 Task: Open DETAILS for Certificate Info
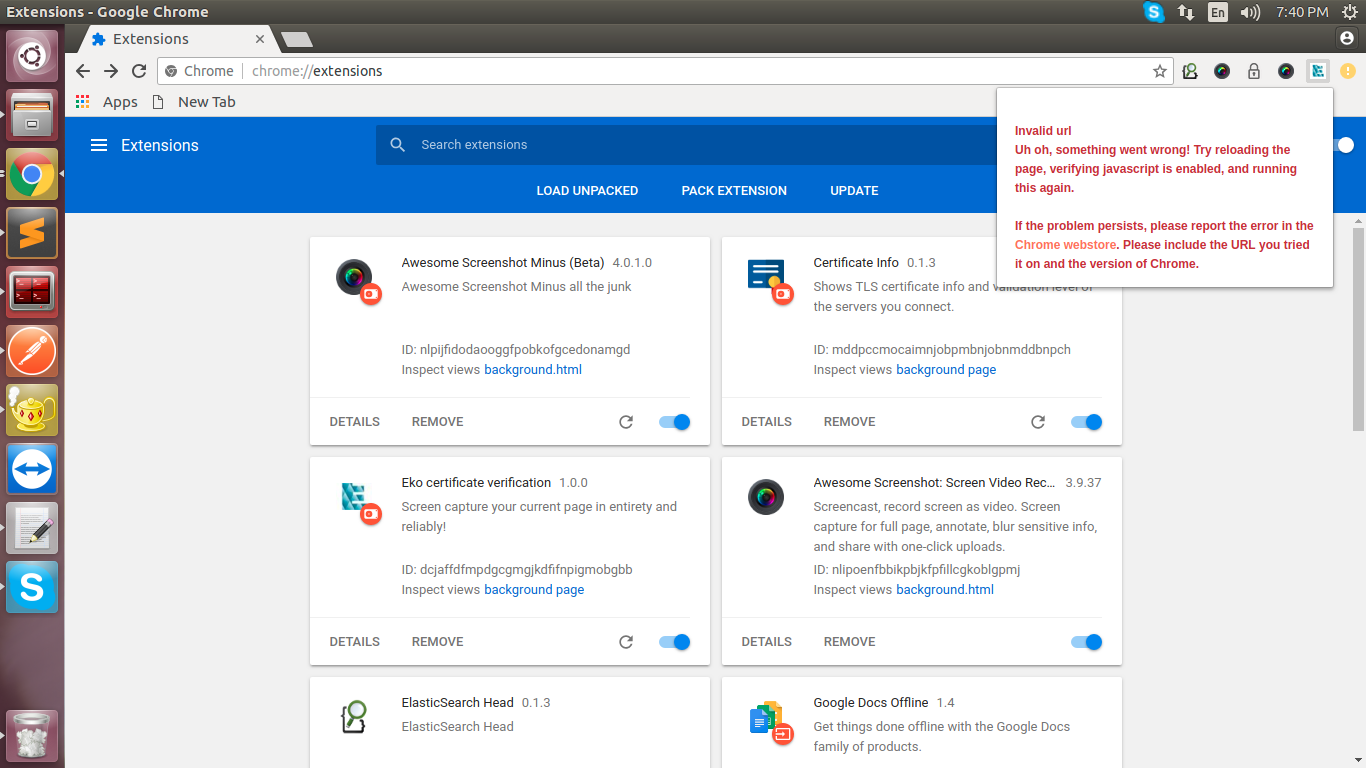pos(767,422)
